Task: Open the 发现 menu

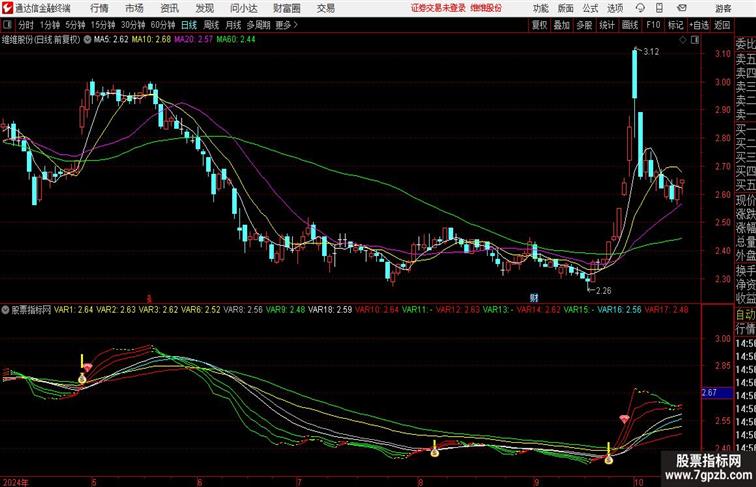Action: [204, 8]
